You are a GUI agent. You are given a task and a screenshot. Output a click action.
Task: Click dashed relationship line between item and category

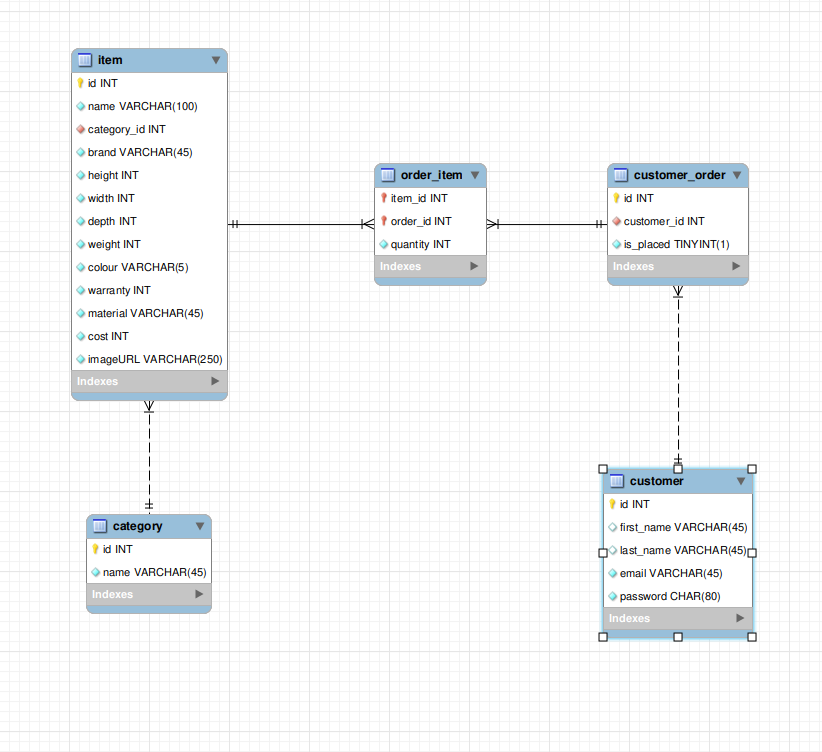[149, 457]
